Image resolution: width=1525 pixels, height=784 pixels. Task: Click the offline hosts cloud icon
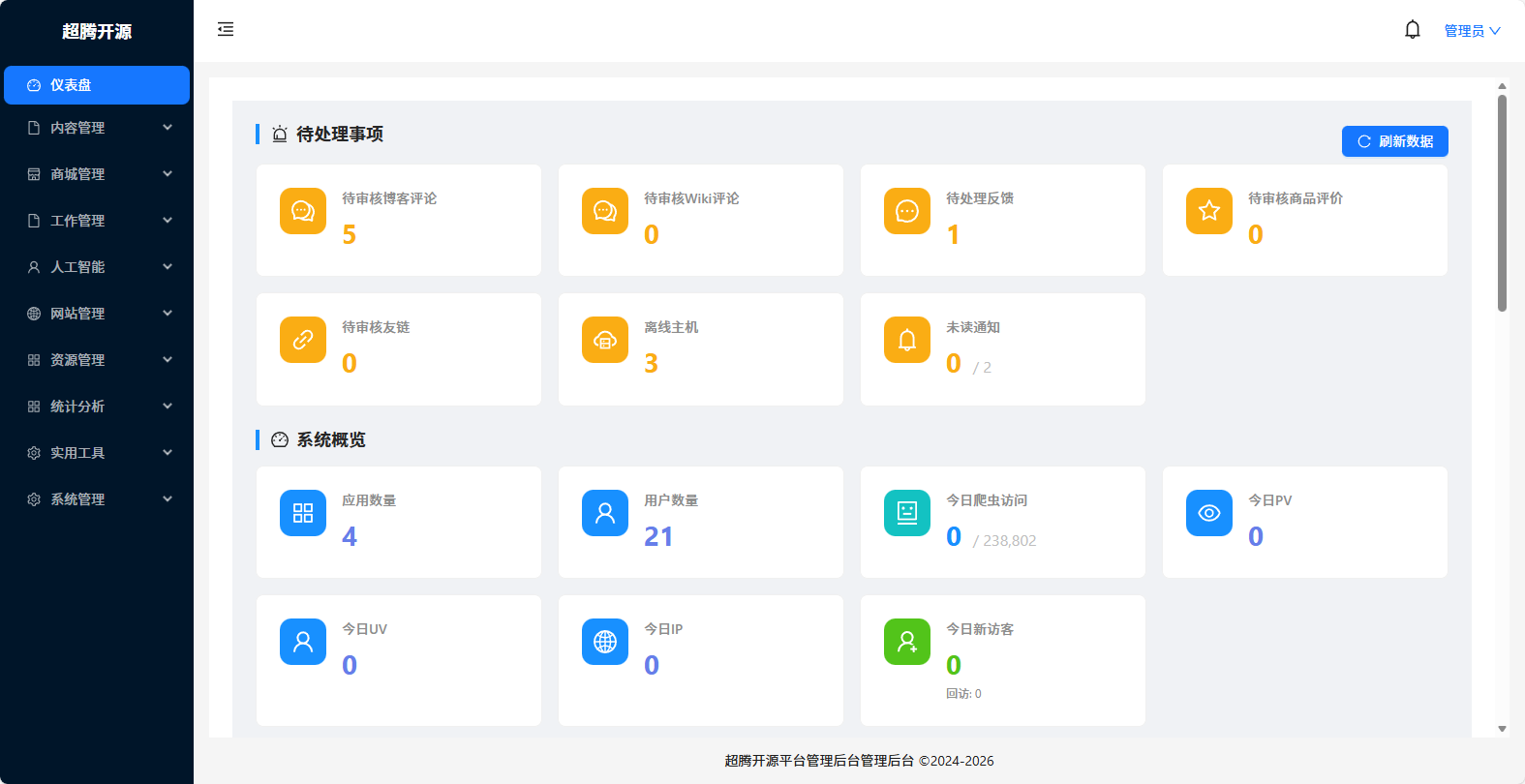pos(605,340)
